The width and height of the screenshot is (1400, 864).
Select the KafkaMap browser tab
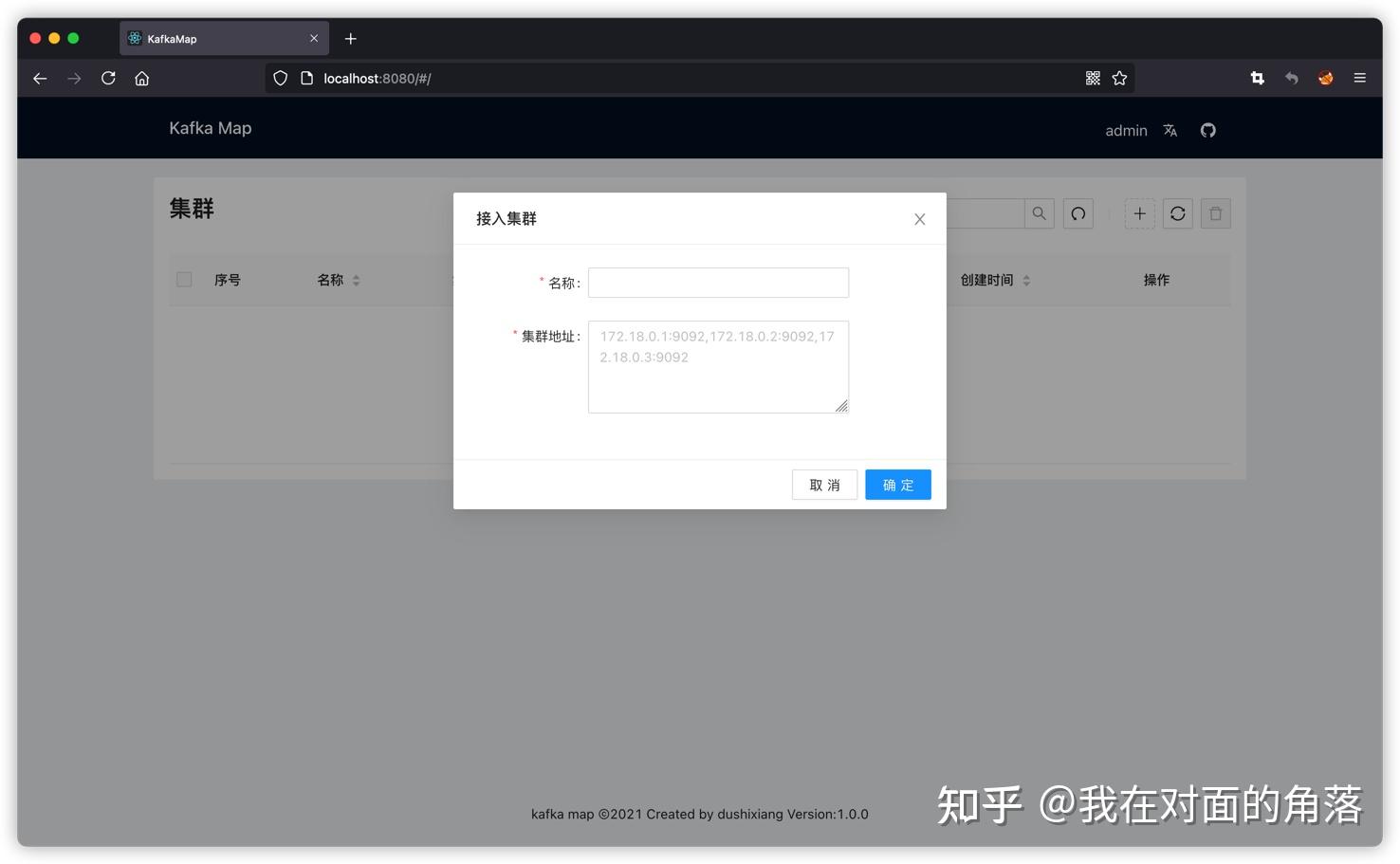[x=224, y=39]
